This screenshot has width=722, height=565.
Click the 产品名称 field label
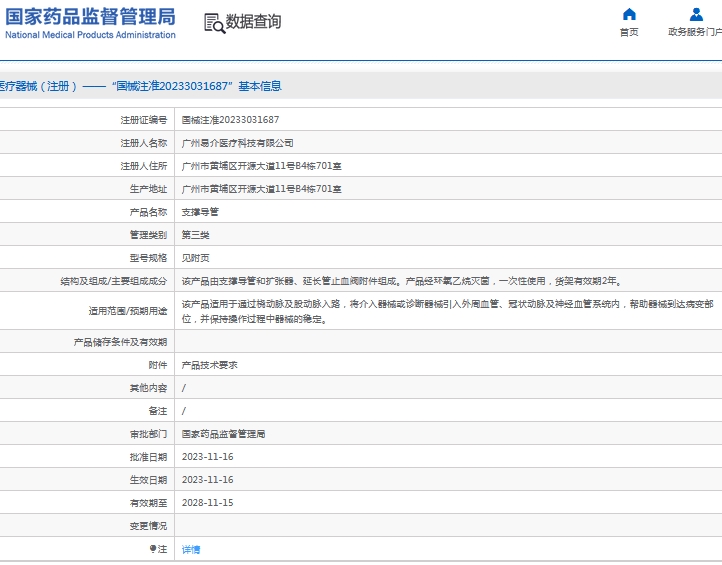[x=148, y=212]
